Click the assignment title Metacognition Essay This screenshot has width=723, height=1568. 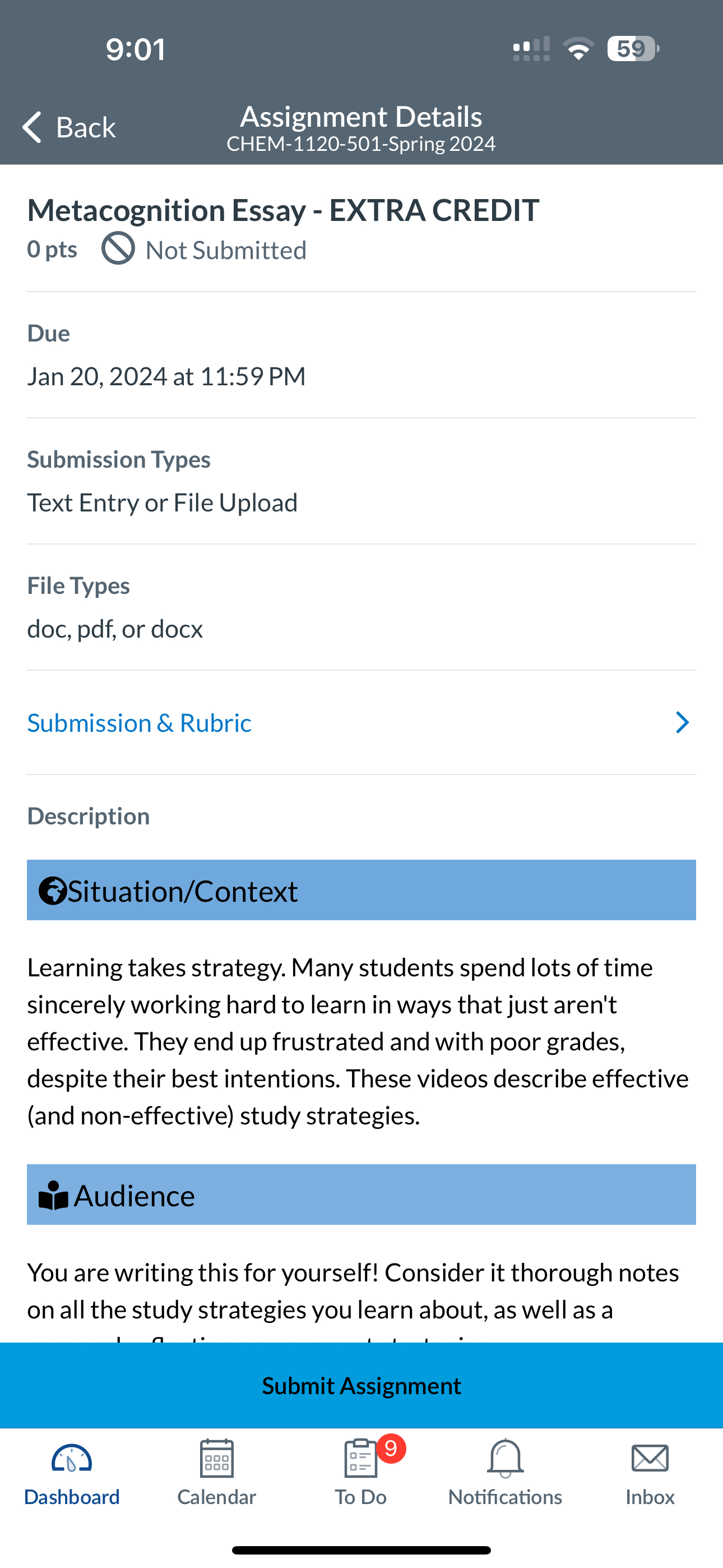pos(282,210)
